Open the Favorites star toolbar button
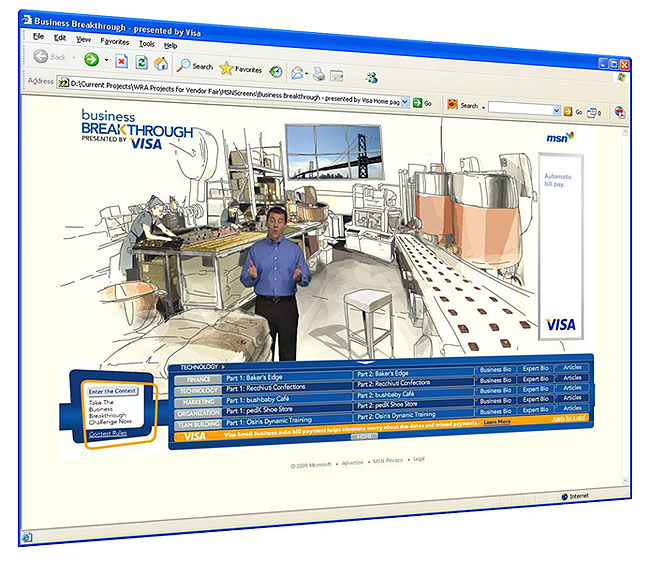 [x=241, y=69]
